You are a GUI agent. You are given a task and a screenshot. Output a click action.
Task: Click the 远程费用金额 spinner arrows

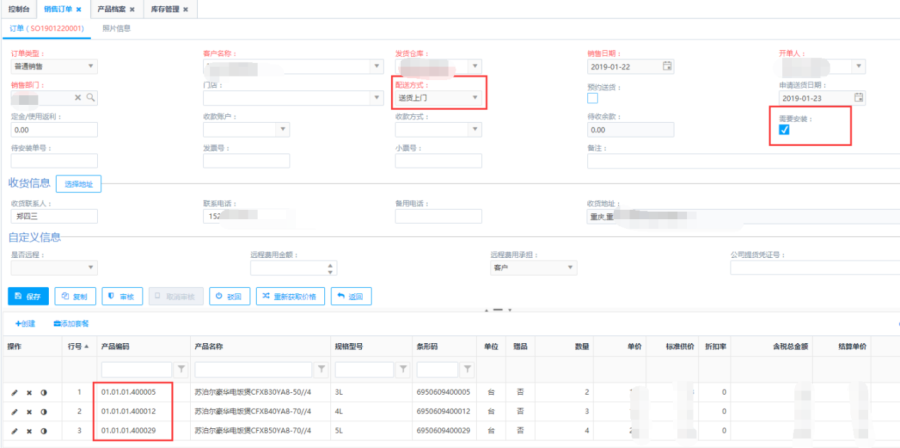click(x=329, y=268)
